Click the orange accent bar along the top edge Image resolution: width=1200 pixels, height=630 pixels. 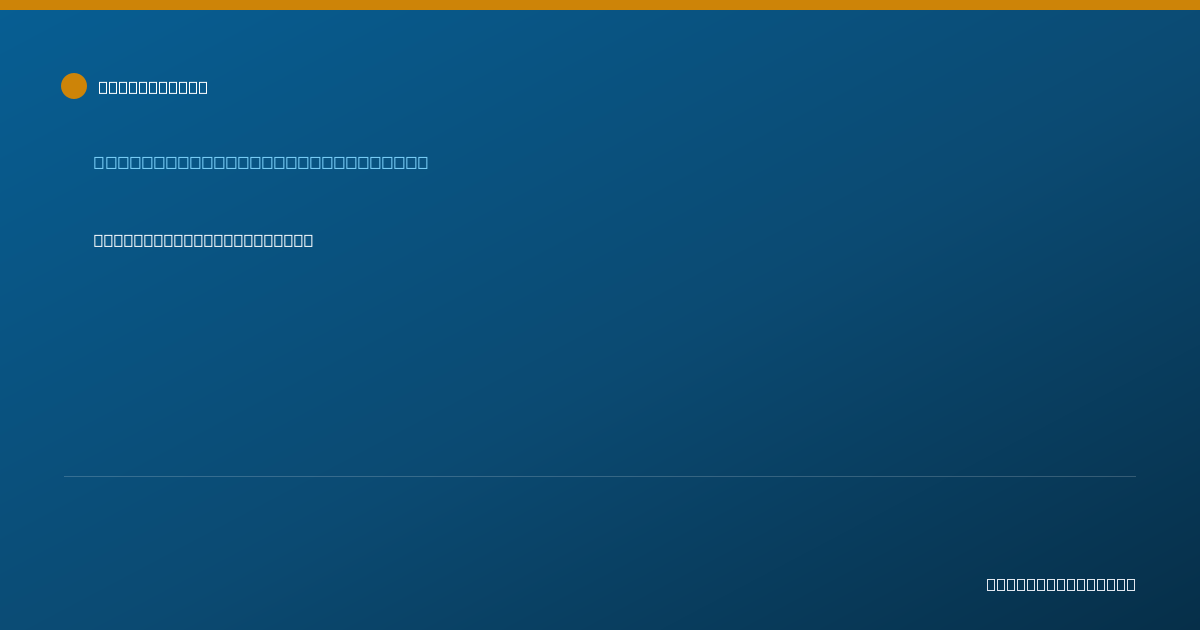(x=600, y=5)
